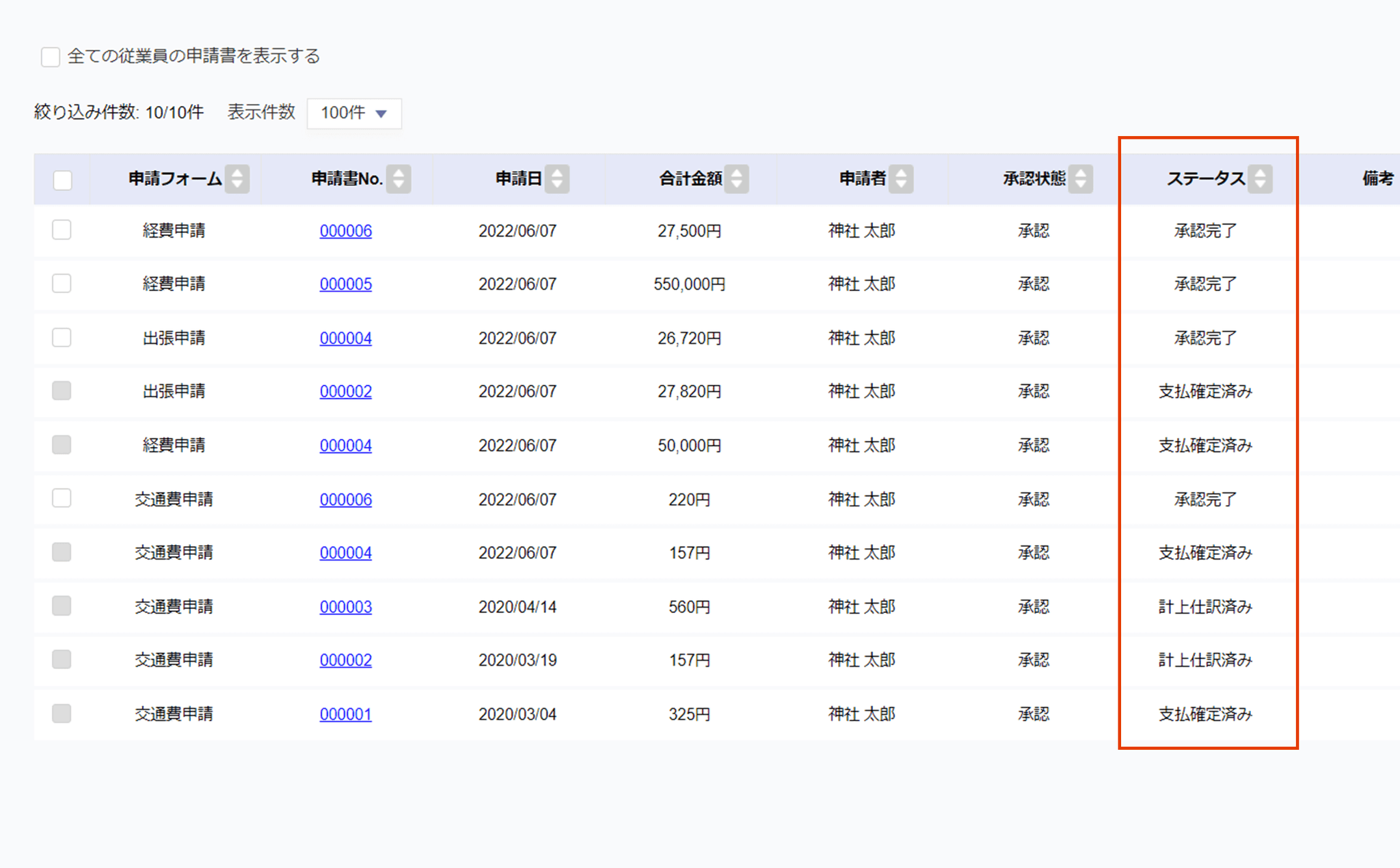The image size is (1400, 868).
Task: Click 備考 column header
Action: tap(1377, 179)
